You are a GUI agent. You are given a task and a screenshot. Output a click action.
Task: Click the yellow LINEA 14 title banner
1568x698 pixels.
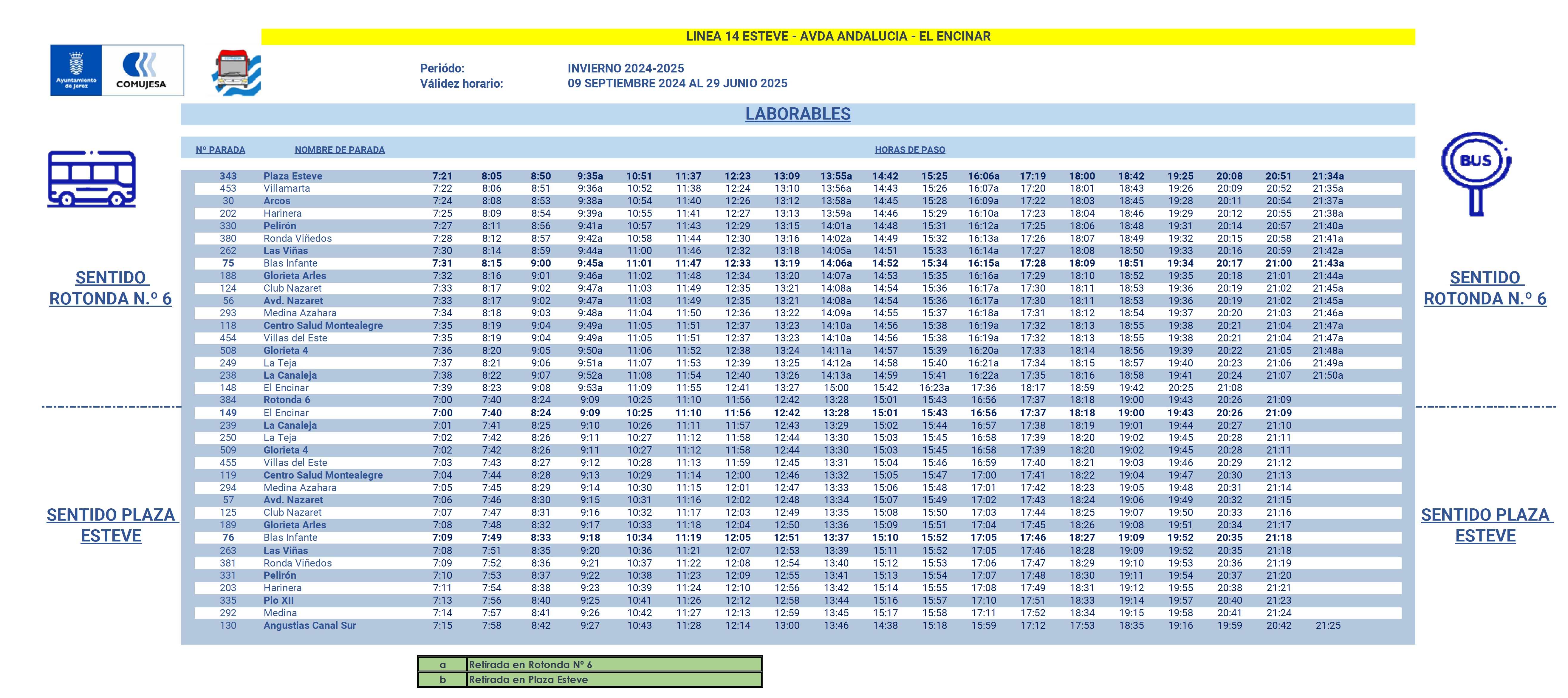[838, 36]
